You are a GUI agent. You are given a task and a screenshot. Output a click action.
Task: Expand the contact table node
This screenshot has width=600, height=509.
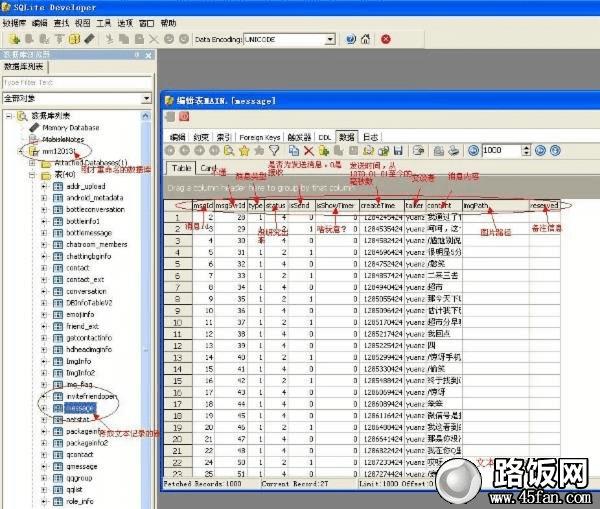click(x=44, y=268)
